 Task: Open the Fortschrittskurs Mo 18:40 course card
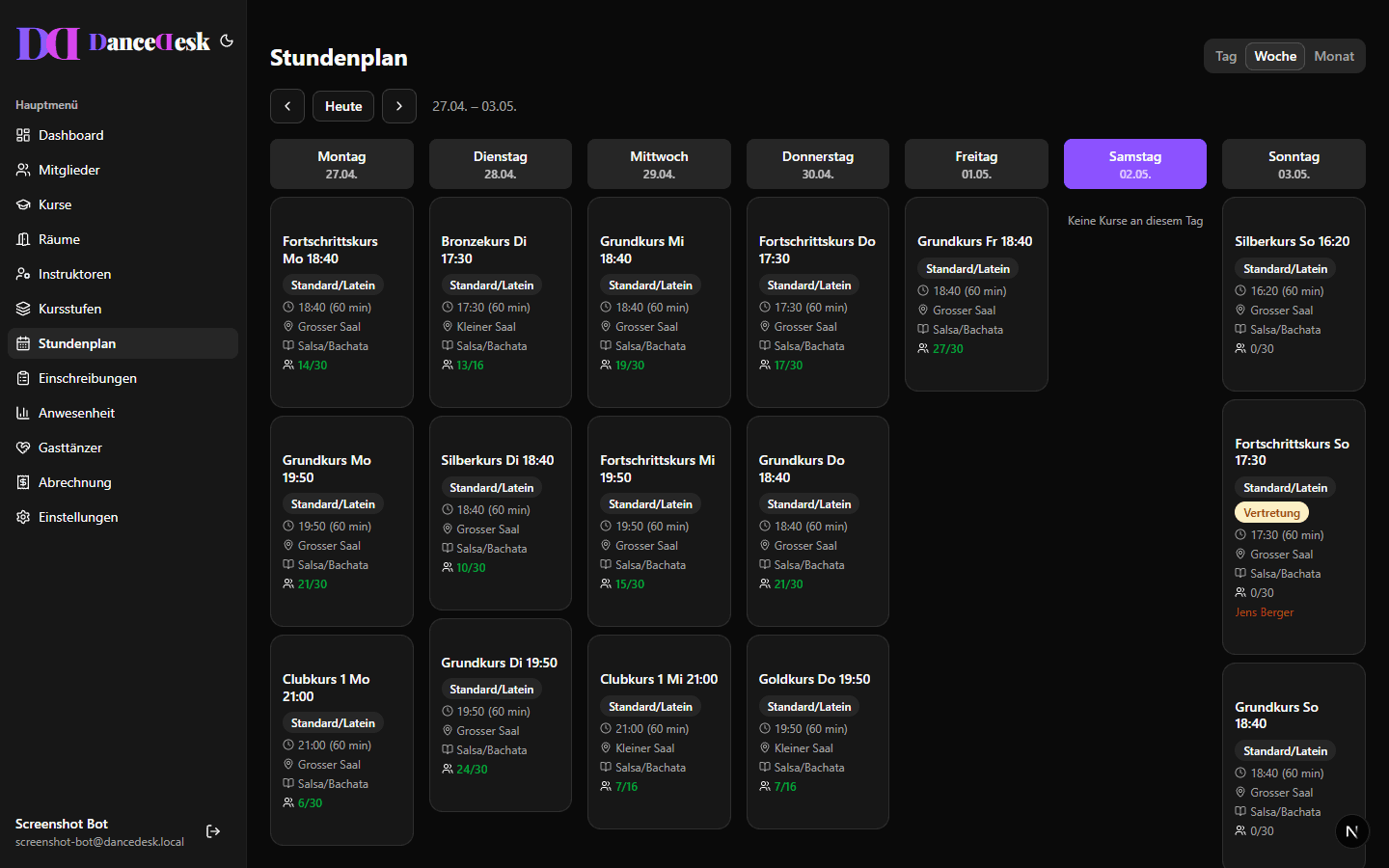tap(341, 302)
